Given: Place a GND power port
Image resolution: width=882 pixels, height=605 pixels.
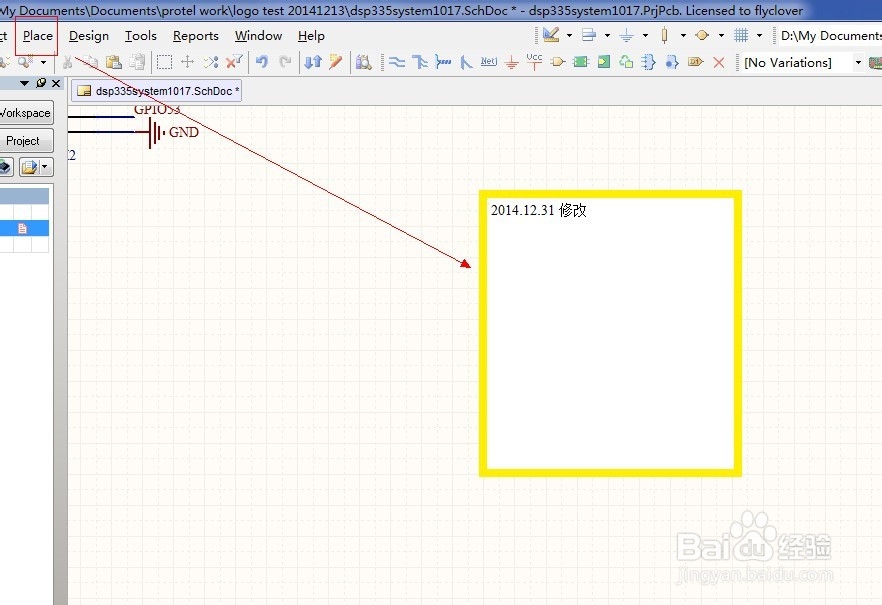Looking at the screenshot, I should [x=511, y=62].
